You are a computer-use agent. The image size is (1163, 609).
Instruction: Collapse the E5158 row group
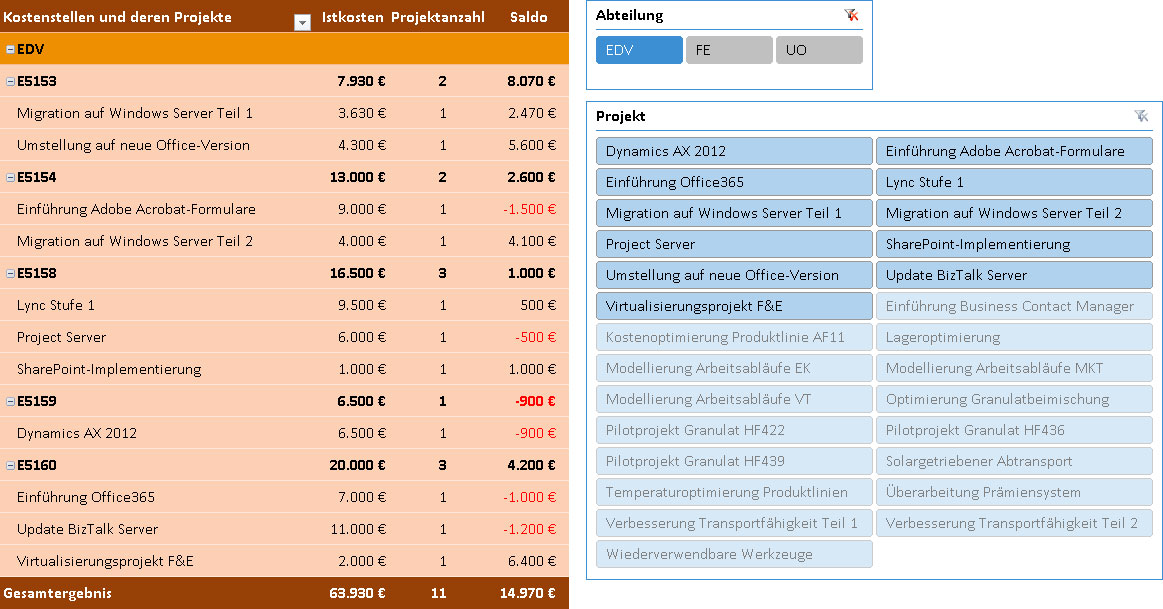(x=10, y=273)
